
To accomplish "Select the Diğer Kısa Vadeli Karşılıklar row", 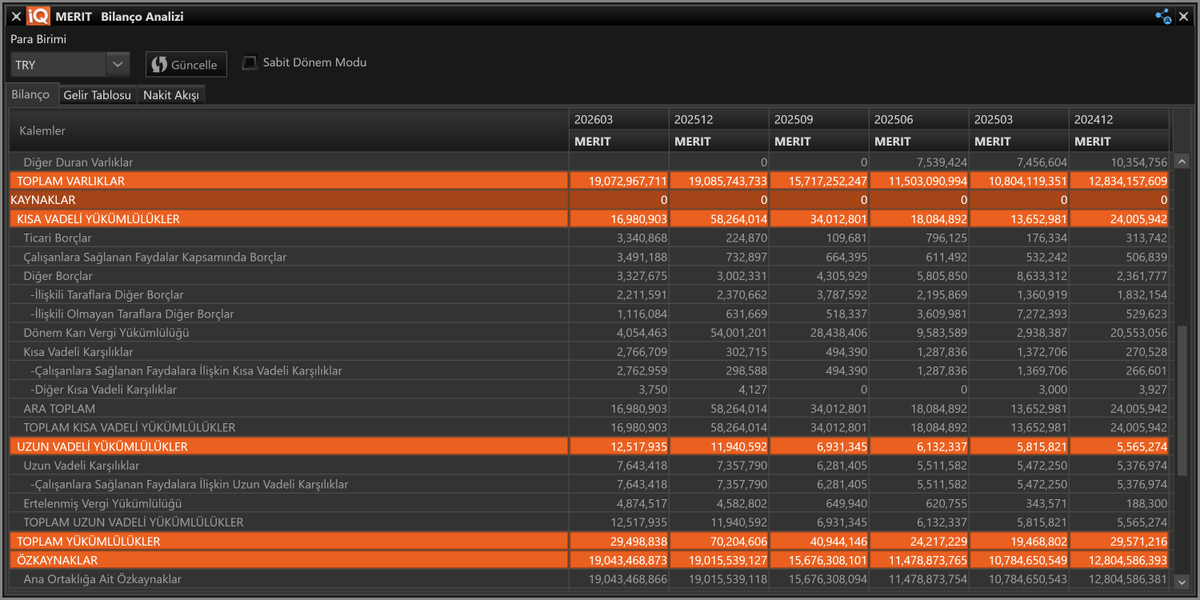I will click(x=589, y=390).
